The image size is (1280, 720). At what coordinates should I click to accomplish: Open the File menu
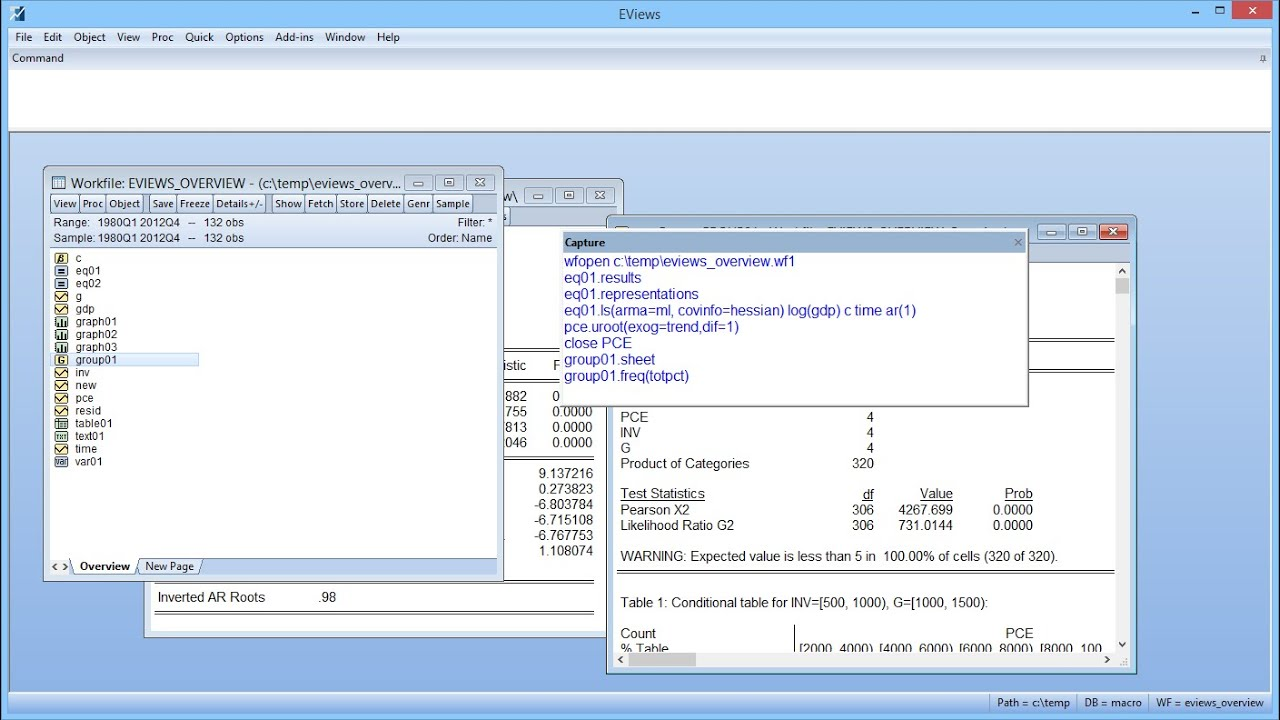(x=24, y=37)
